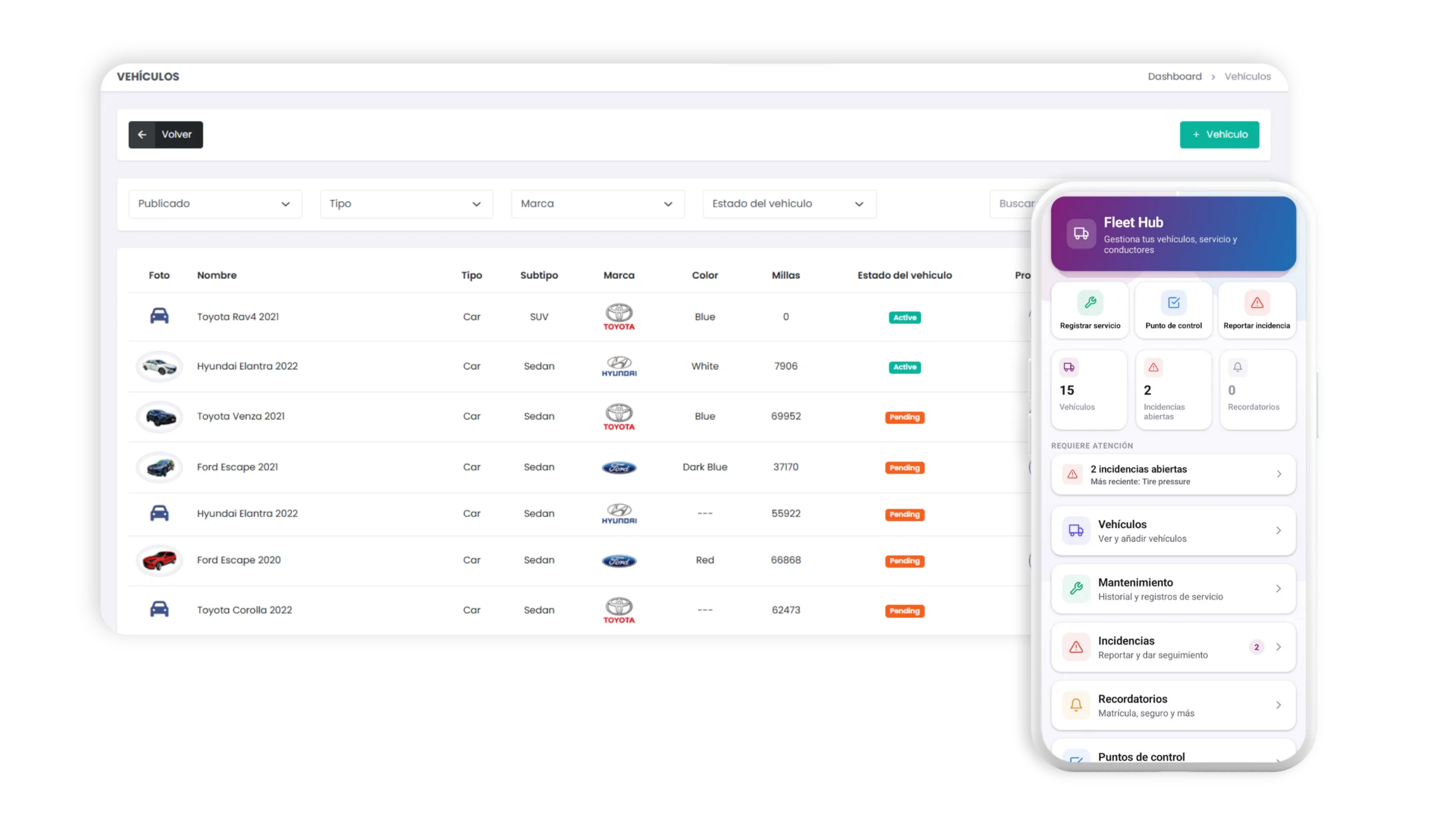Expand the Vehículos row chevron

click(x=1278, y=530)
